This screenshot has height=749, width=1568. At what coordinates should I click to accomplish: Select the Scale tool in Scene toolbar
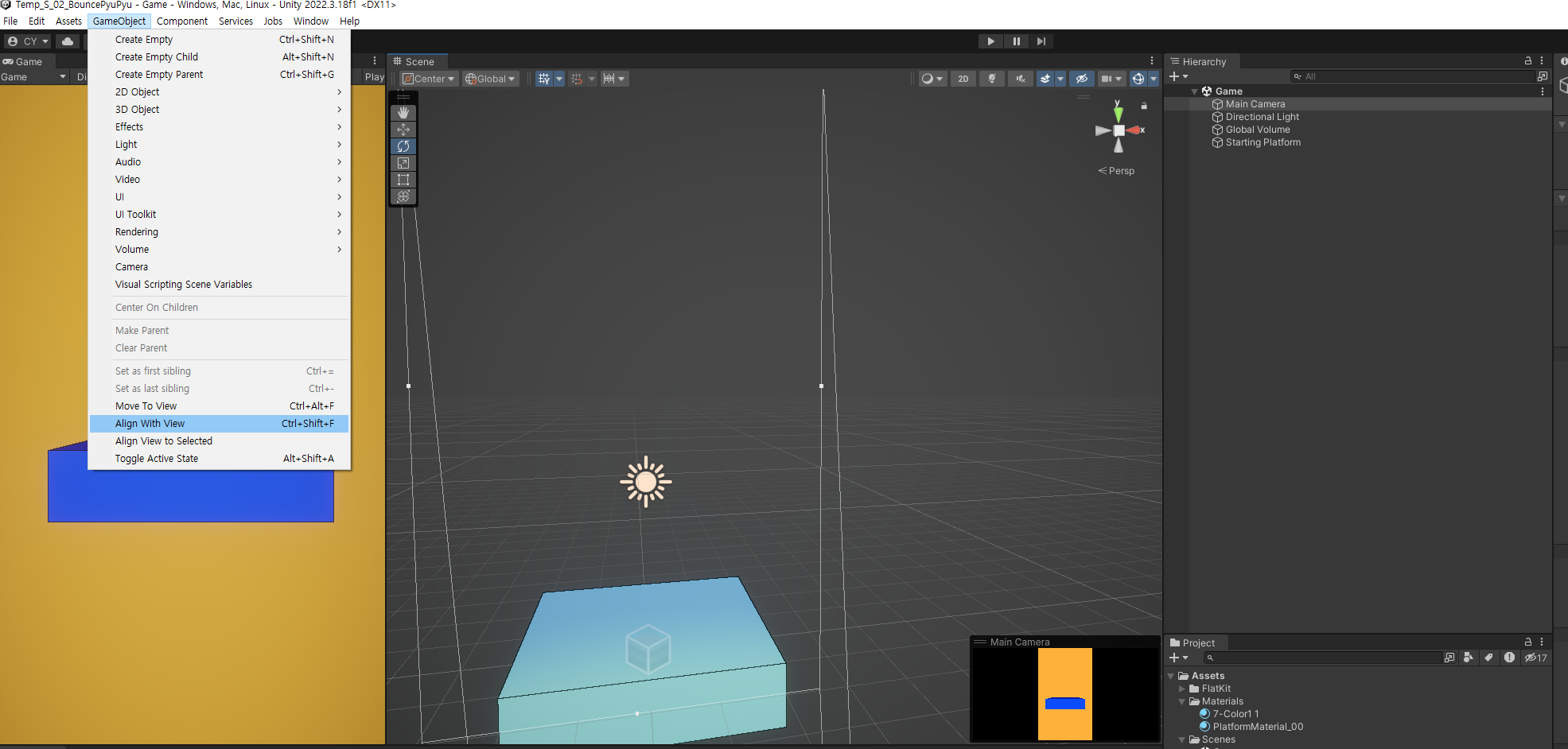(x=403, y=163)
